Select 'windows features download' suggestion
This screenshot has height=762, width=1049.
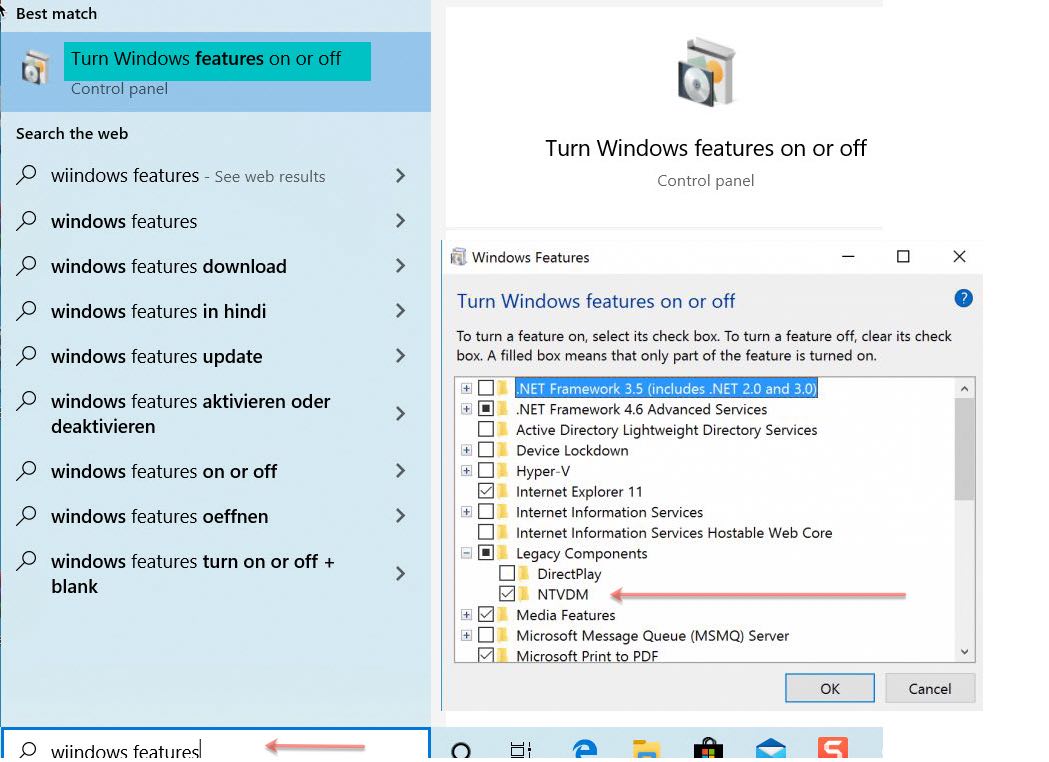(x=215, y=266)
